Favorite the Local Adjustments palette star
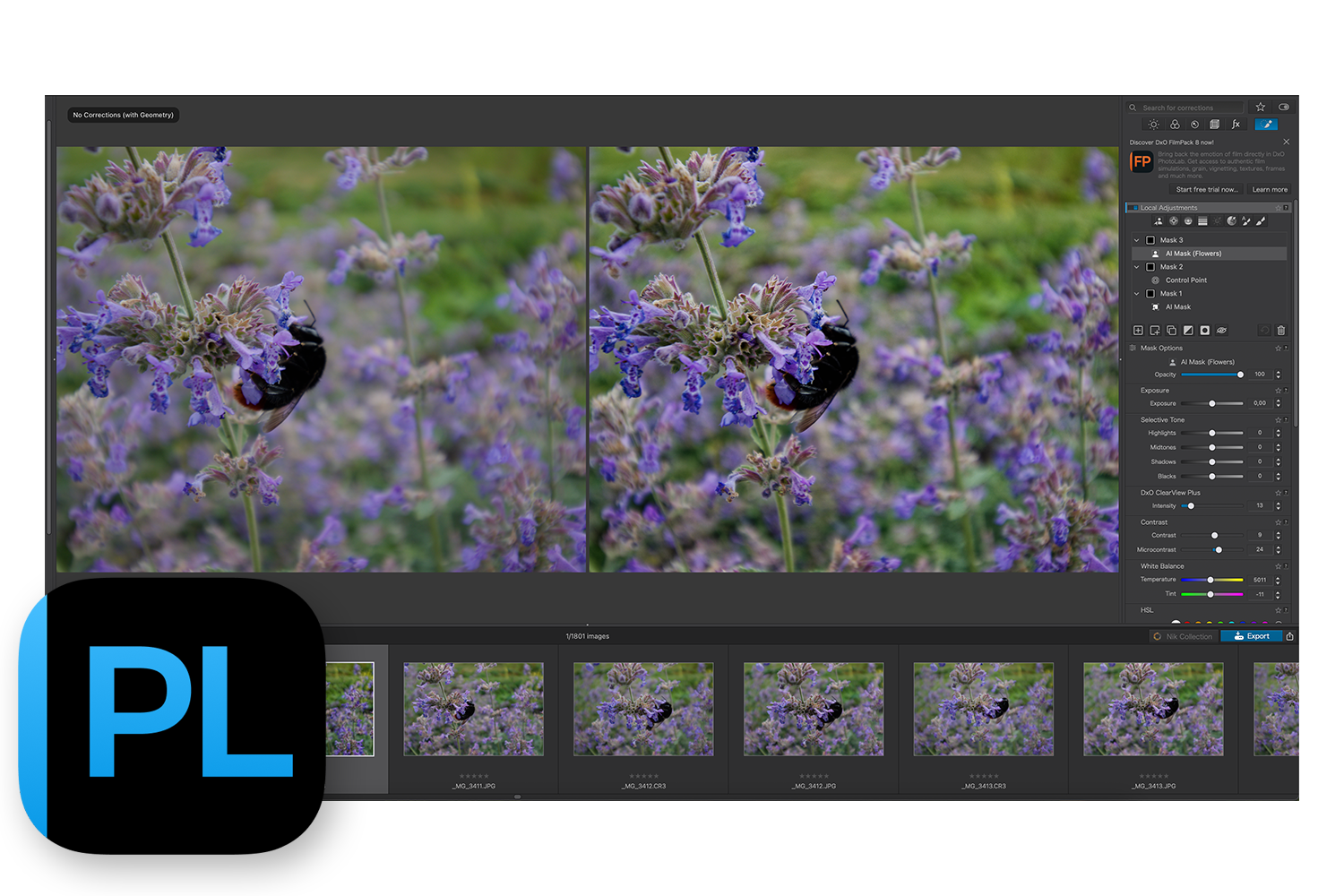The width and height of the screenshot is (1344, 896). click(x=1278, y=208)
